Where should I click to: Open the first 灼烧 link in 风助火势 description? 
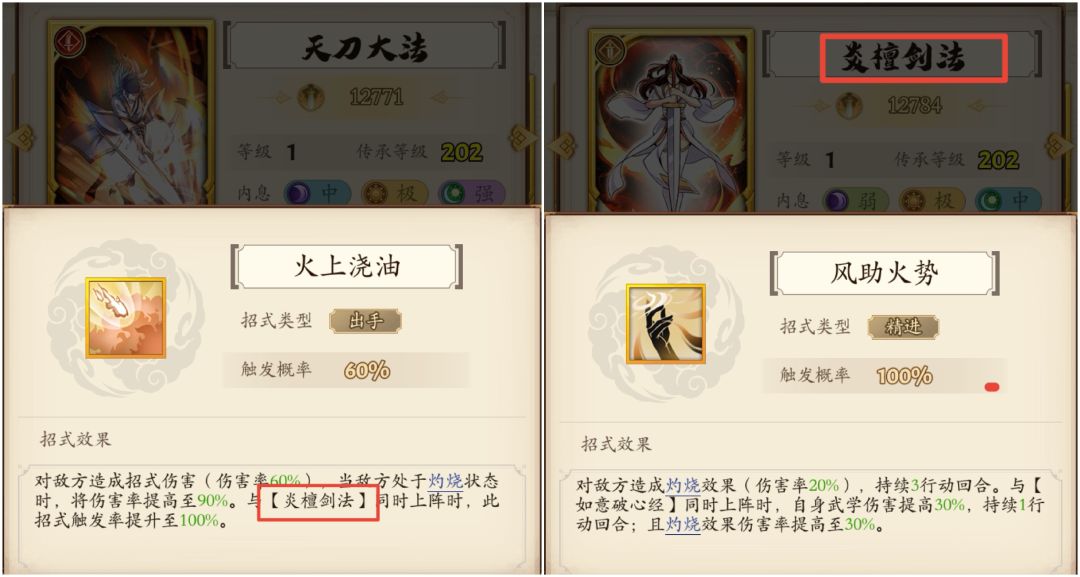coord(683,485)
